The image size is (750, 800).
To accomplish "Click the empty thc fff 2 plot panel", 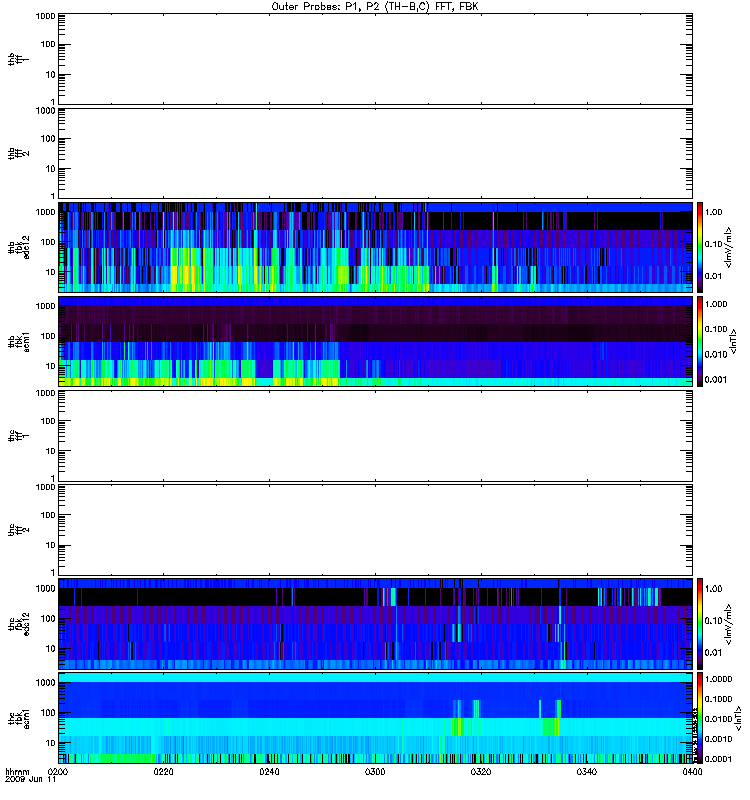I will [x=376, y=530].
